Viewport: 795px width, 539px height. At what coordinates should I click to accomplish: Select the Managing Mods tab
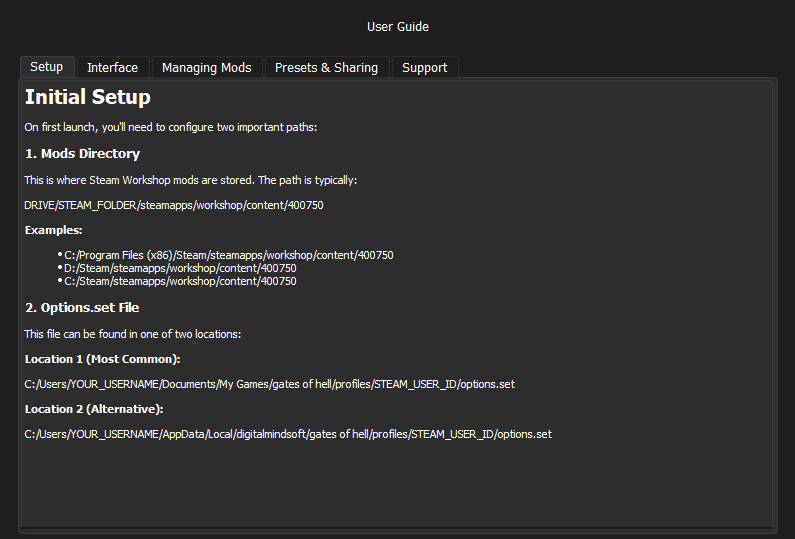click(206, 68)
